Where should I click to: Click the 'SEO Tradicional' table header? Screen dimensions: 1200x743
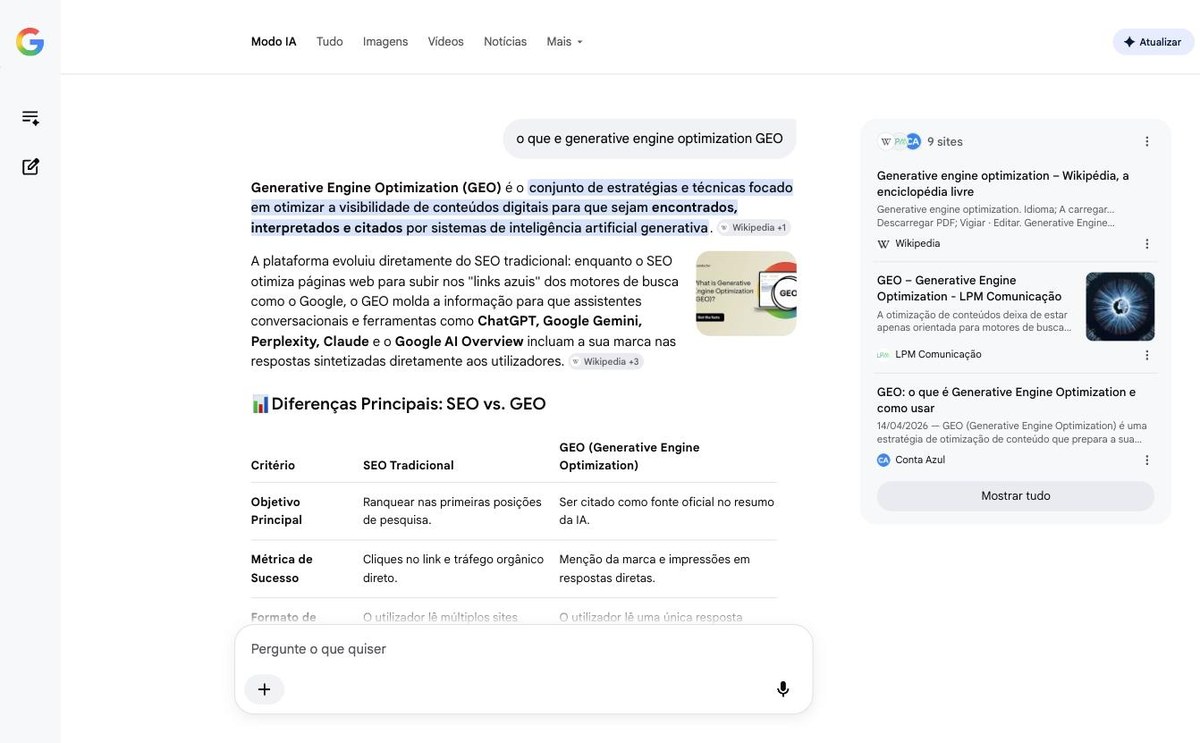tap(408, 465)
